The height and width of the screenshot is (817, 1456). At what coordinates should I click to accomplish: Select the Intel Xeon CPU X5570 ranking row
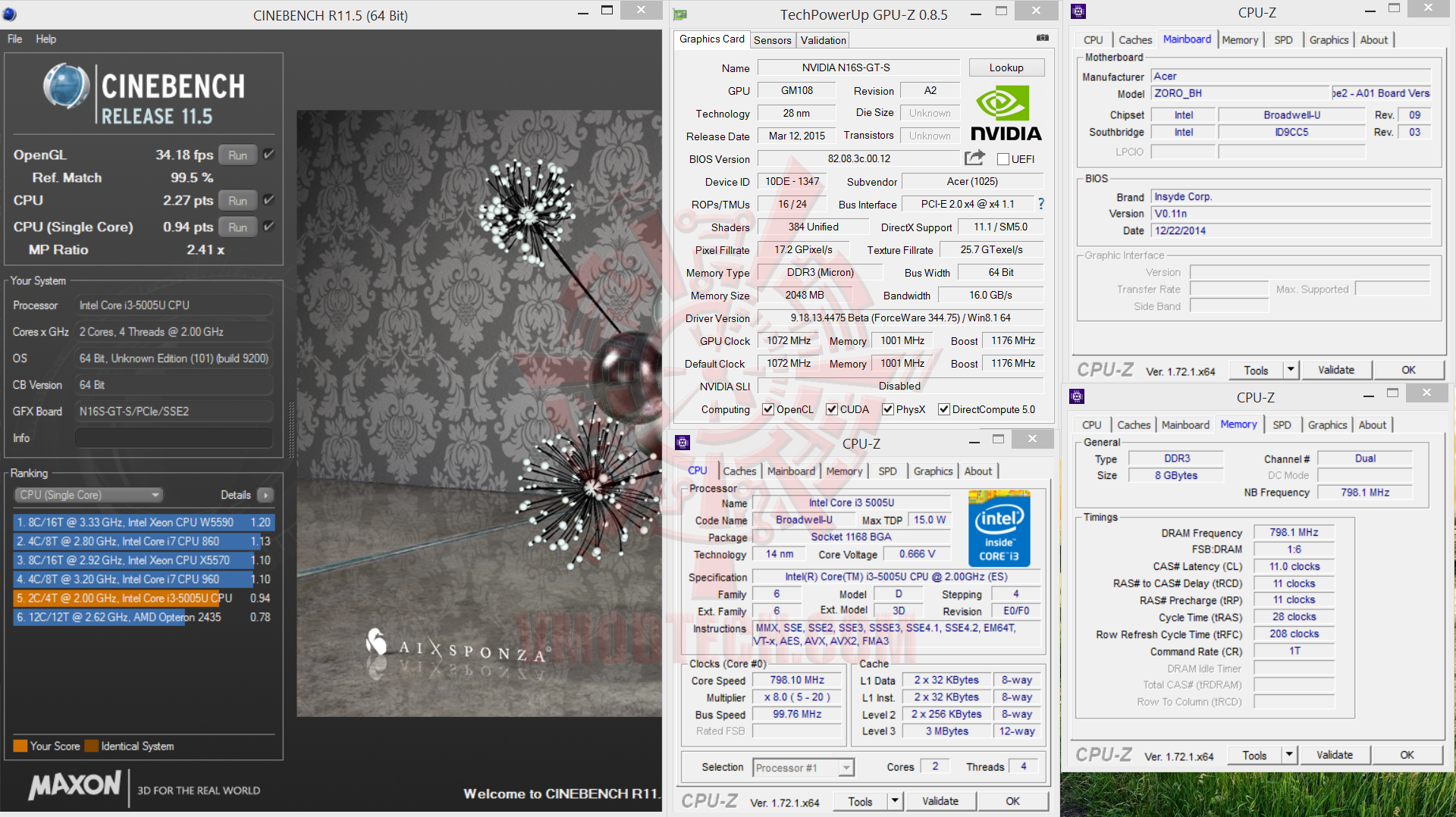pos(143,560)
